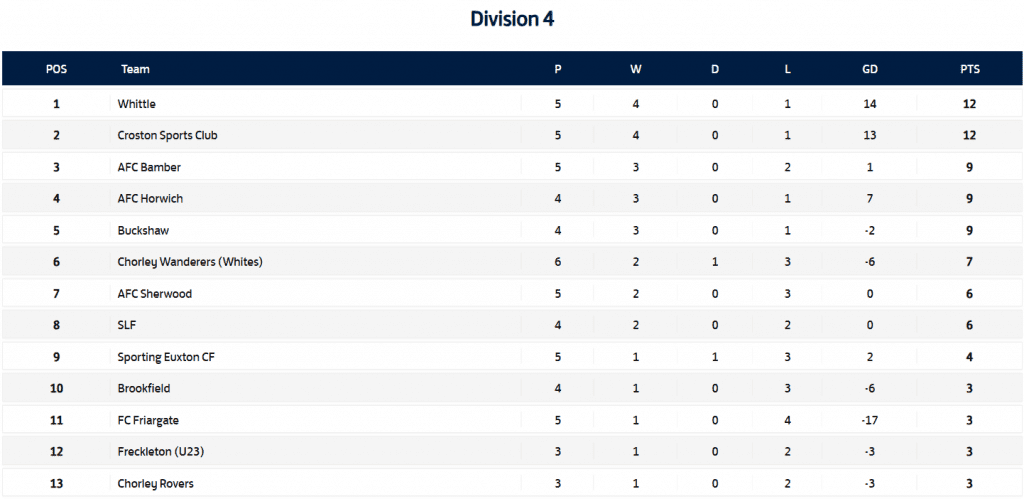Click the GD column header
The height and width of the screenshot is (499, 1024).
[x=870, y=70]
